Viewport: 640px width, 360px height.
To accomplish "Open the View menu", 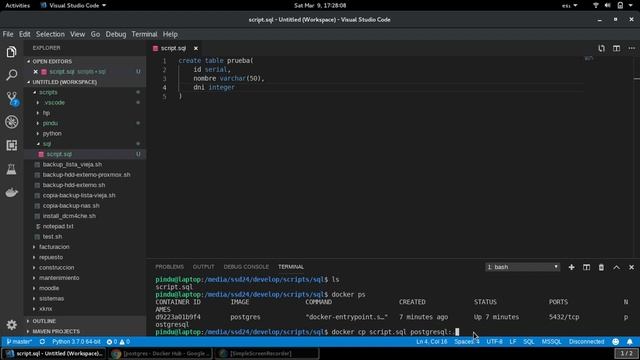I will click(77, 34).
